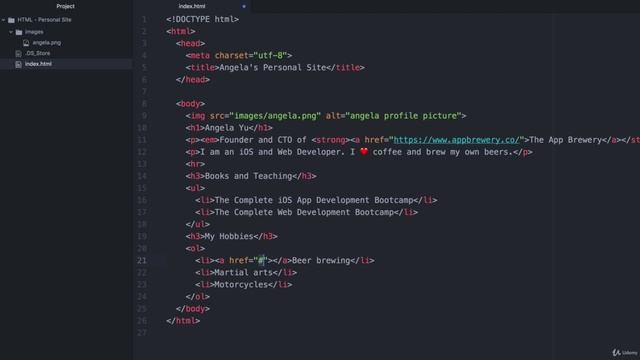Viewport: 640px width, 360px height.
Task: Click "The Complete Web Development Bootcamp" text
Action: click(304, 213)
